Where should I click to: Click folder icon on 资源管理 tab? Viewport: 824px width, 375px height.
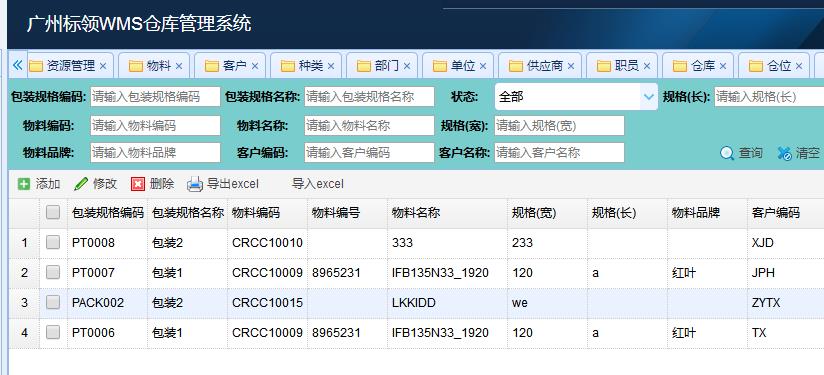(36, 66)
